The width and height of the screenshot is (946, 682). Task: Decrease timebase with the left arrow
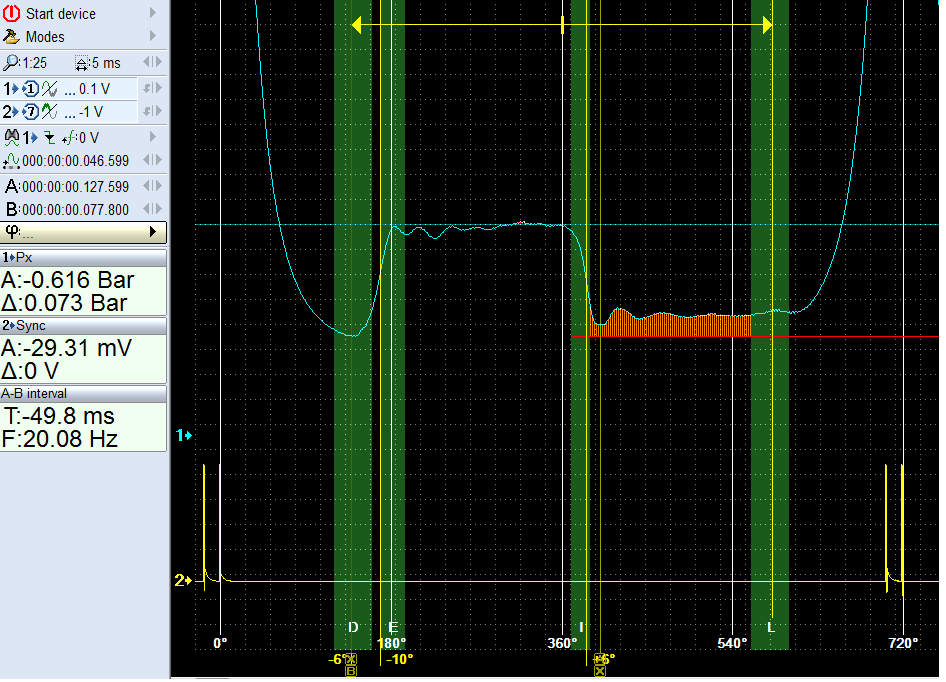[147, 62]
